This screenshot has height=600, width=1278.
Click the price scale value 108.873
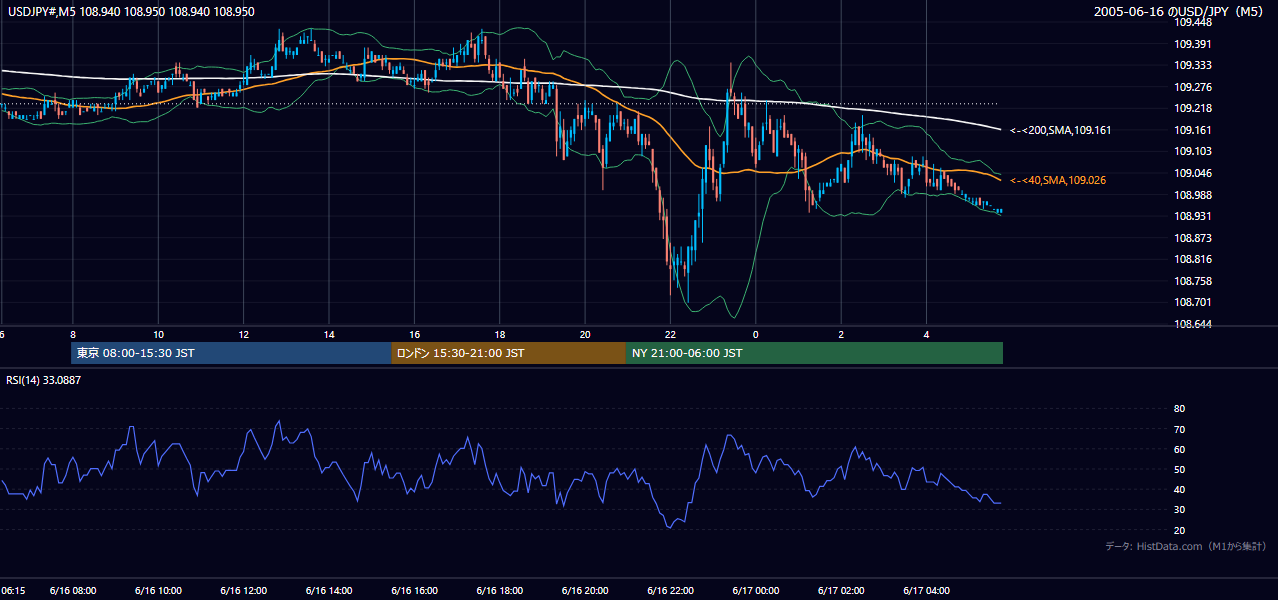tap(1193, 238)
